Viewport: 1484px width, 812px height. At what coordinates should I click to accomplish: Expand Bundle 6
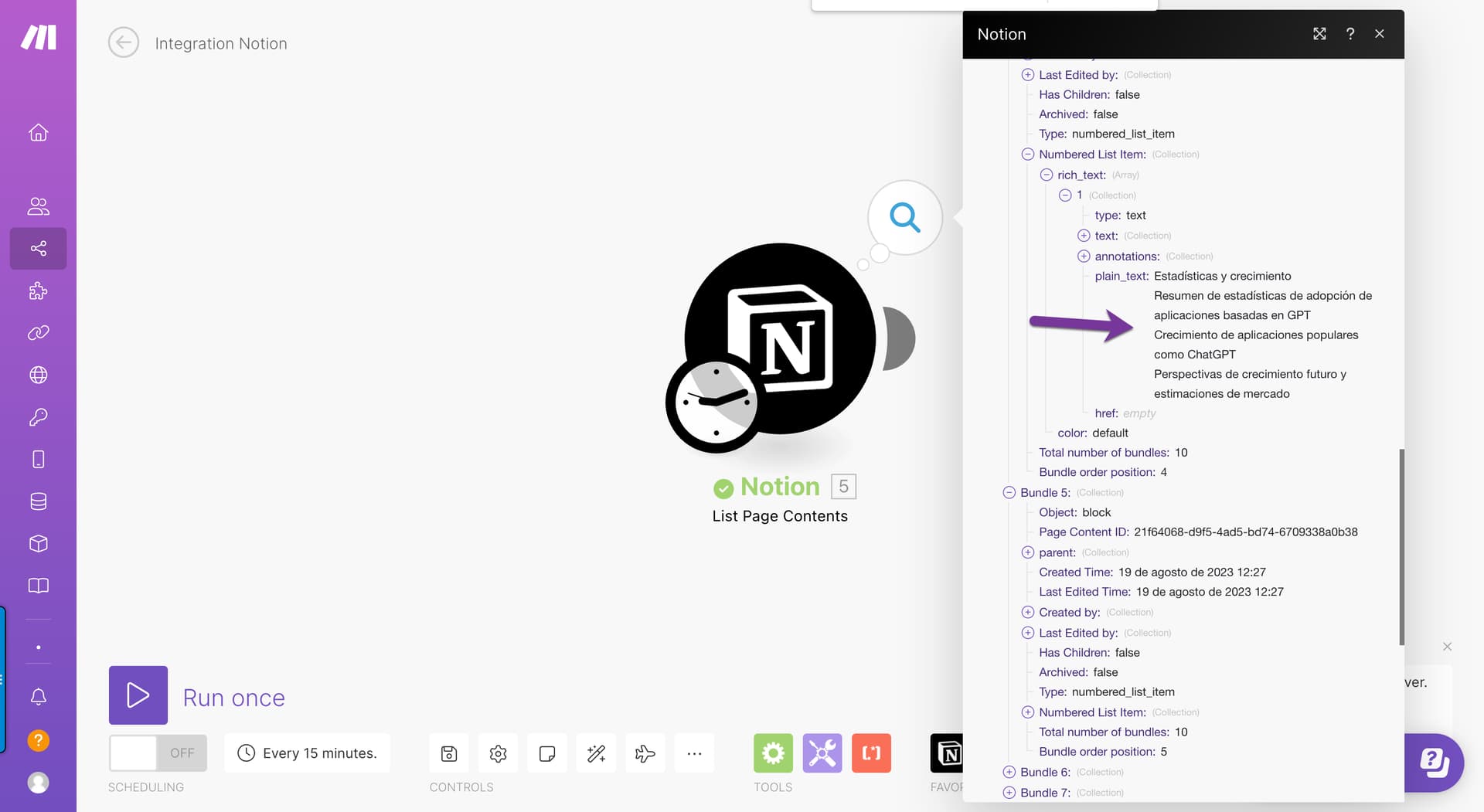(1009, 773)
